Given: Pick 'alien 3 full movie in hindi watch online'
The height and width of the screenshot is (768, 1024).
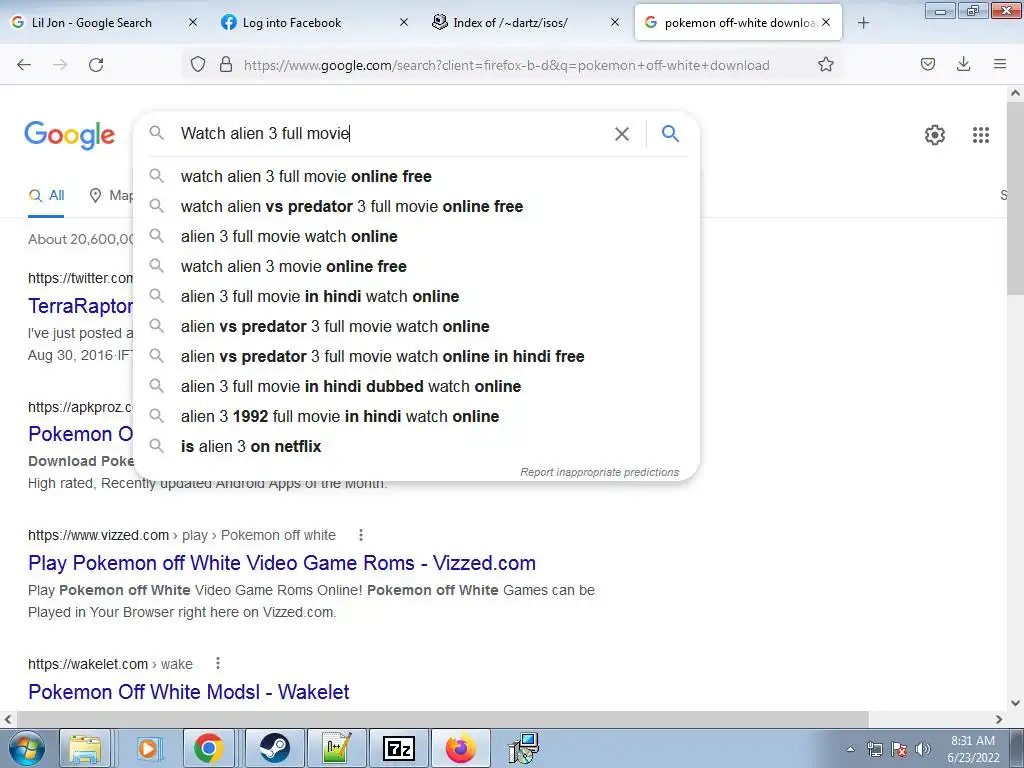Looking at the screenshot, I should click(417, 296).
